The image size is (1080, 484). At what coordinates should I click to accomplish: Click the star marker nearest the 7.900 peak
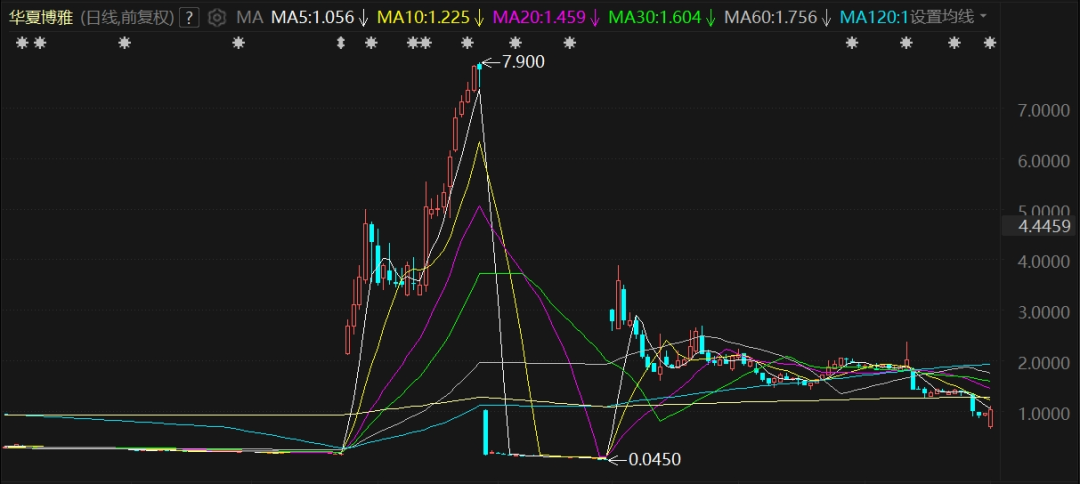[468, 43]
